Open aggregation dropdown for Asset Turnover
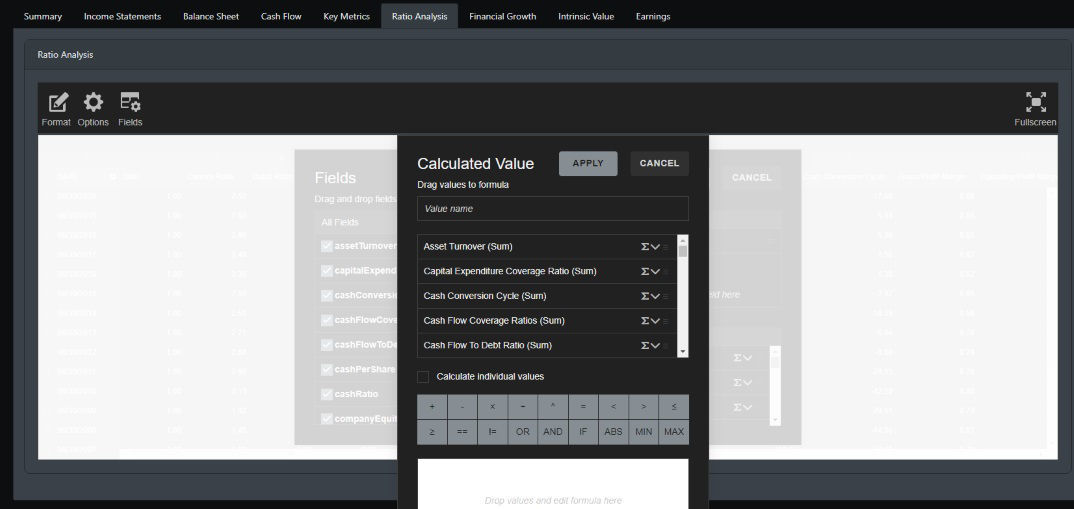Image resolution: width=1074 pixels, height=509 pixels. pos(650,247)
